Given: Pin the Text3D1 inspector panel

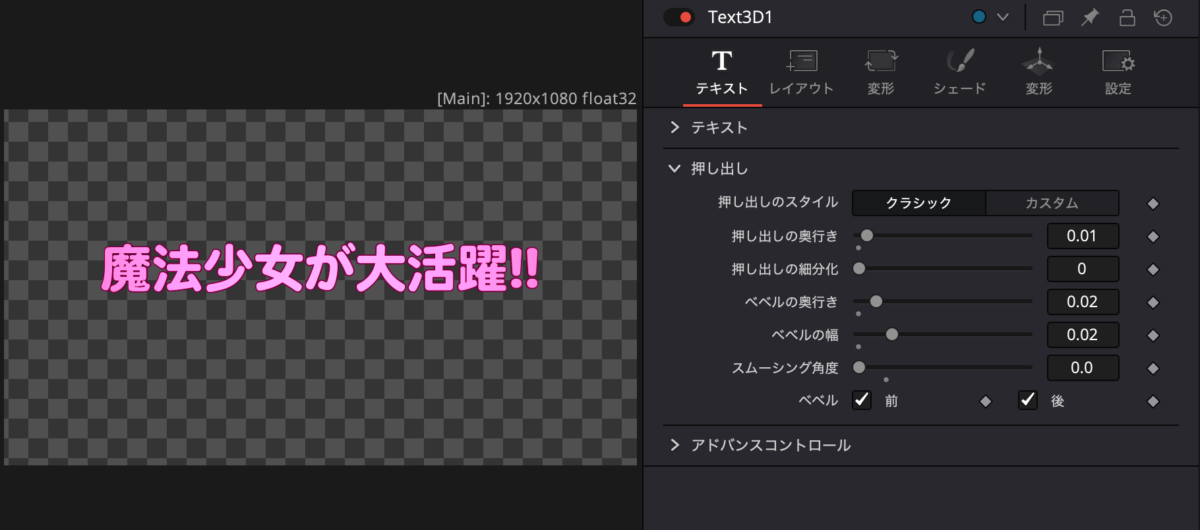Looking at the screenshot, I should pos(1090,17).
